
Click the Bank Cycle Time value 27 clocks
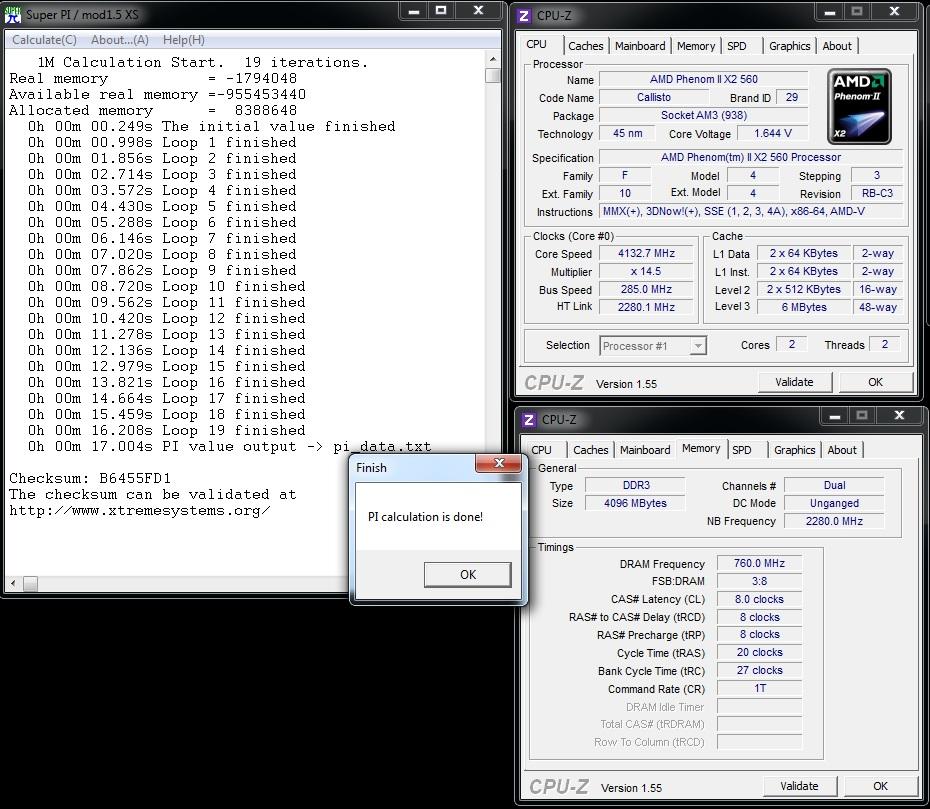click(x=759, y=670)
